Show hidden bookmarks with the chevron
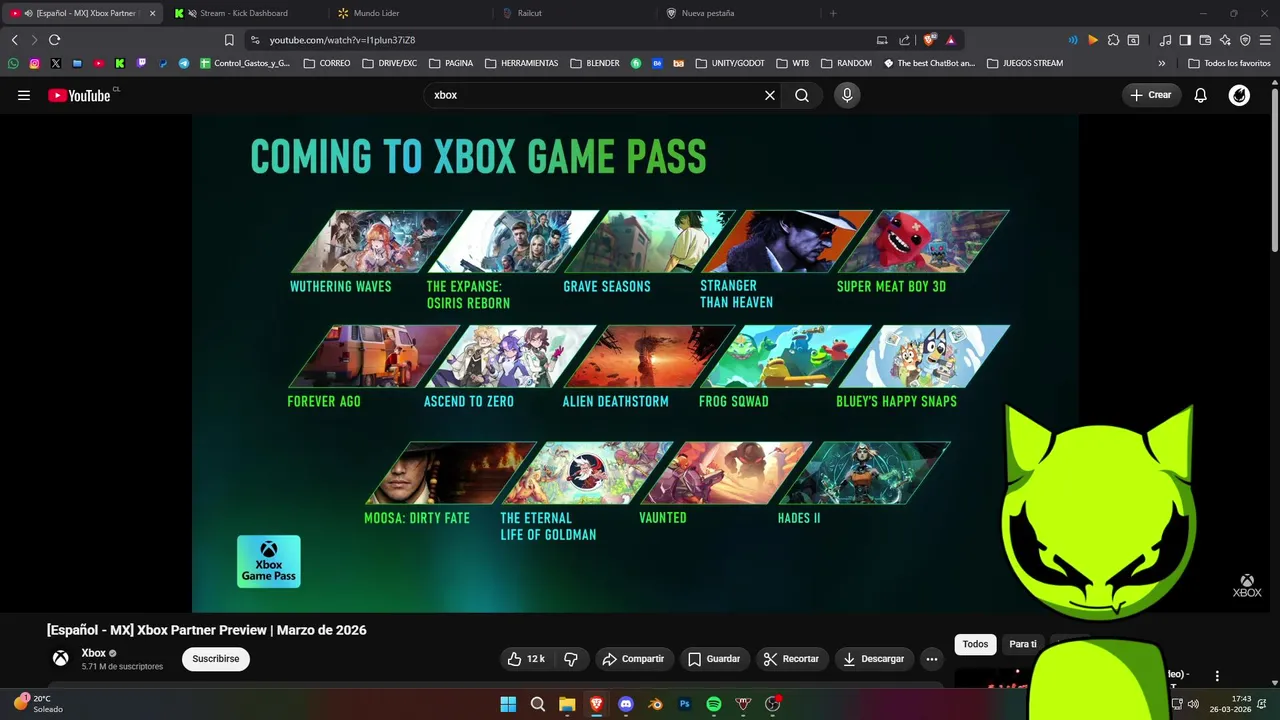1280x720 pixels. tap(1161, 63)
